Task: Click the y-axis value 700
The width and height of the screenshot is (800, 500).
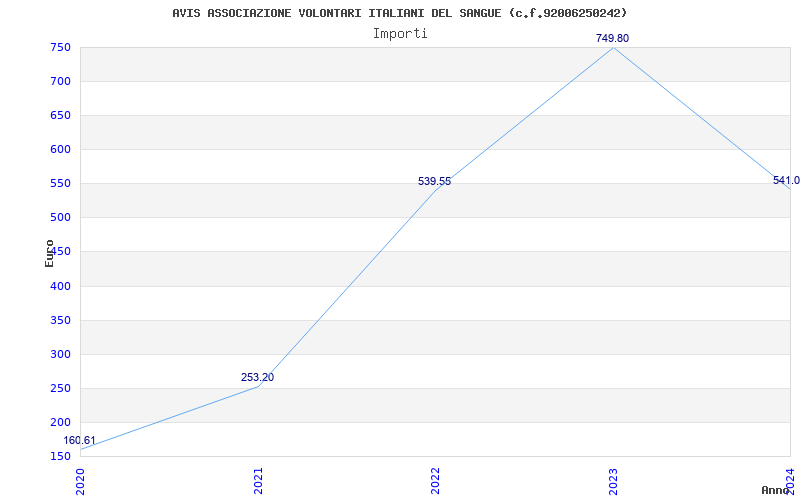Action: 60,82
